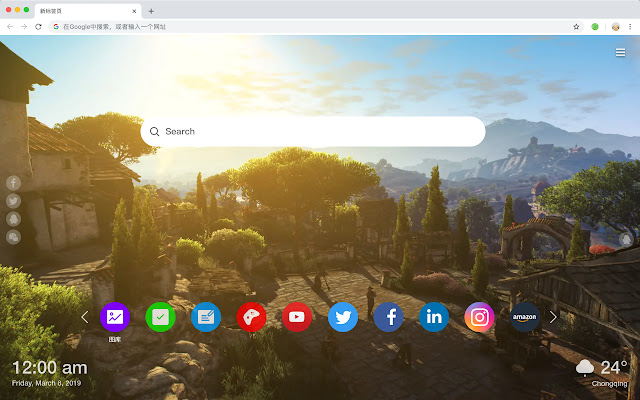
Task: Open the purple gallery shortcut icon
Action: pos(115,317)
